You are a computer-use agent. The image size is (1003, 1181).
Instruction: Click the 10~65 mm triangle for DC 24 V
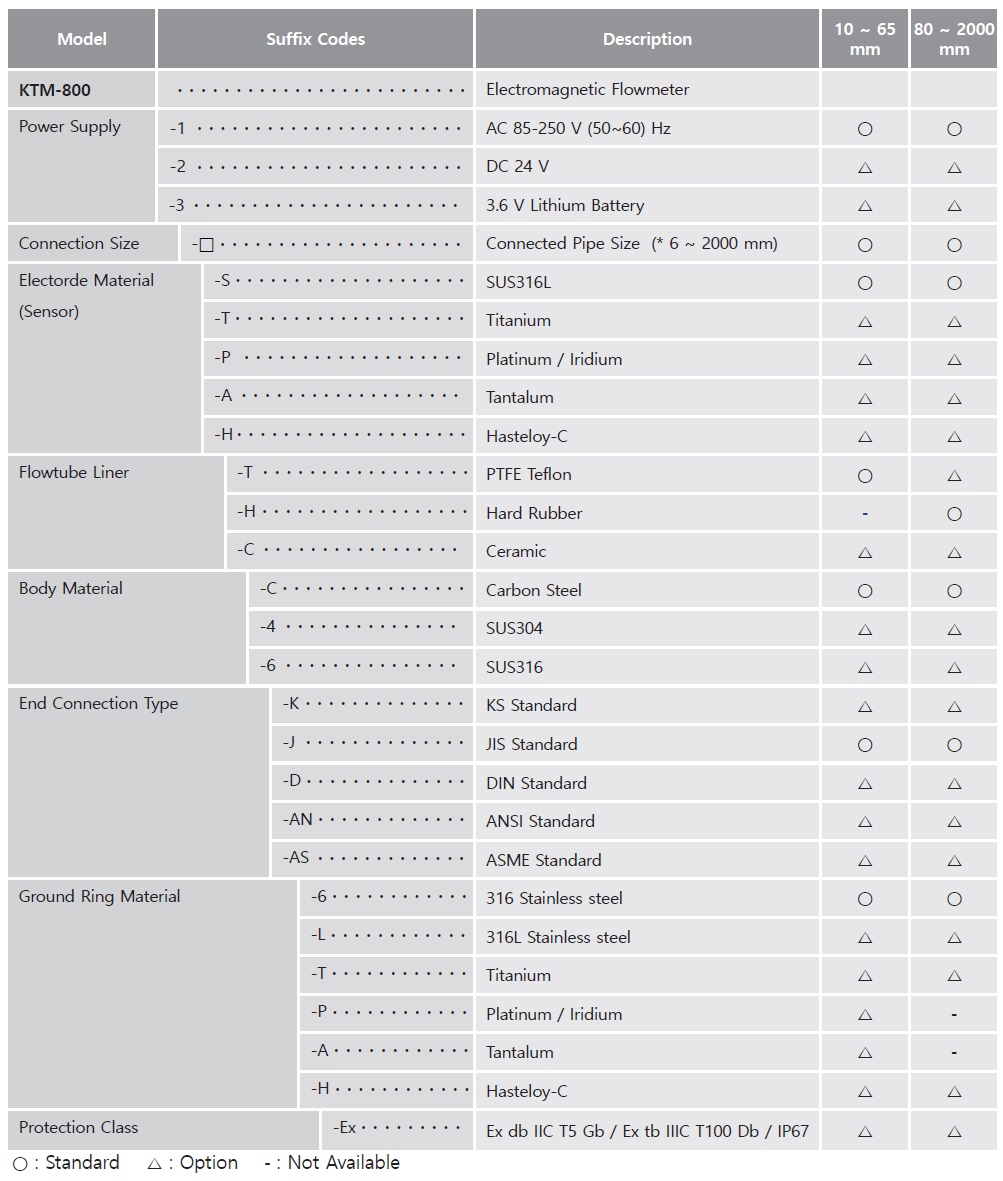(x=865, y=168)
